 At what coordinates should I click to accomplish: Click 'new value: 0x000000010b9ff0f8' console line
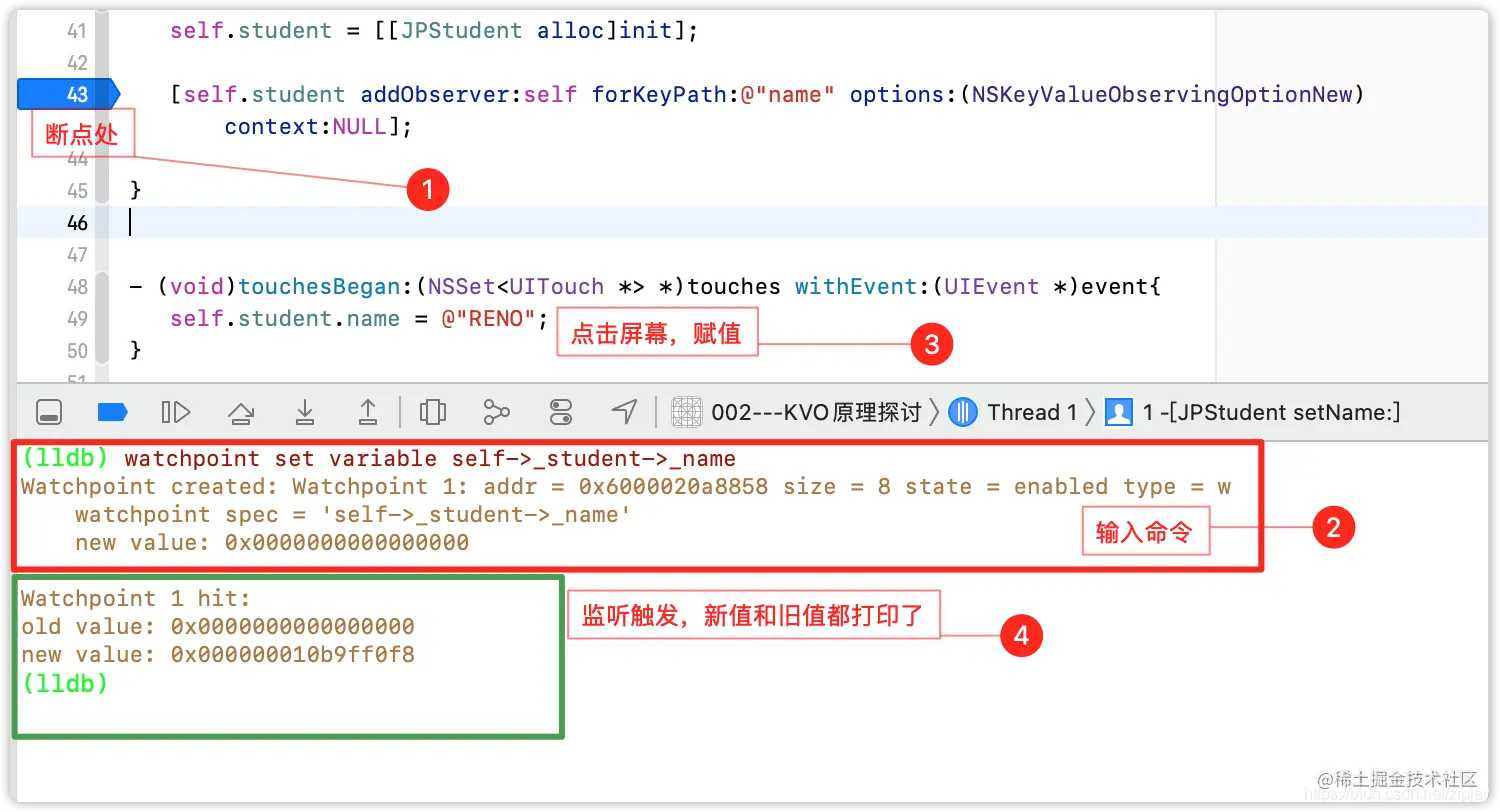[217, 655]
